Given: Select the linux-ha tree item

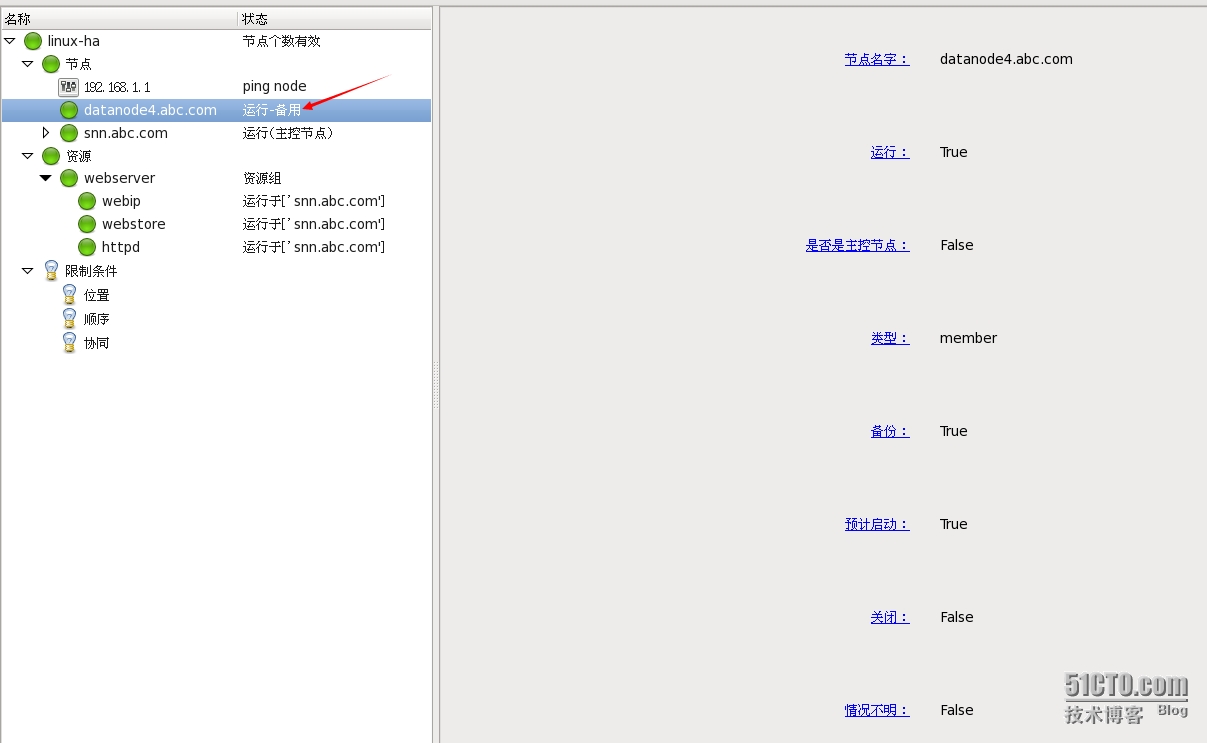Looking at the screenshot, I should tap(74, 41).
